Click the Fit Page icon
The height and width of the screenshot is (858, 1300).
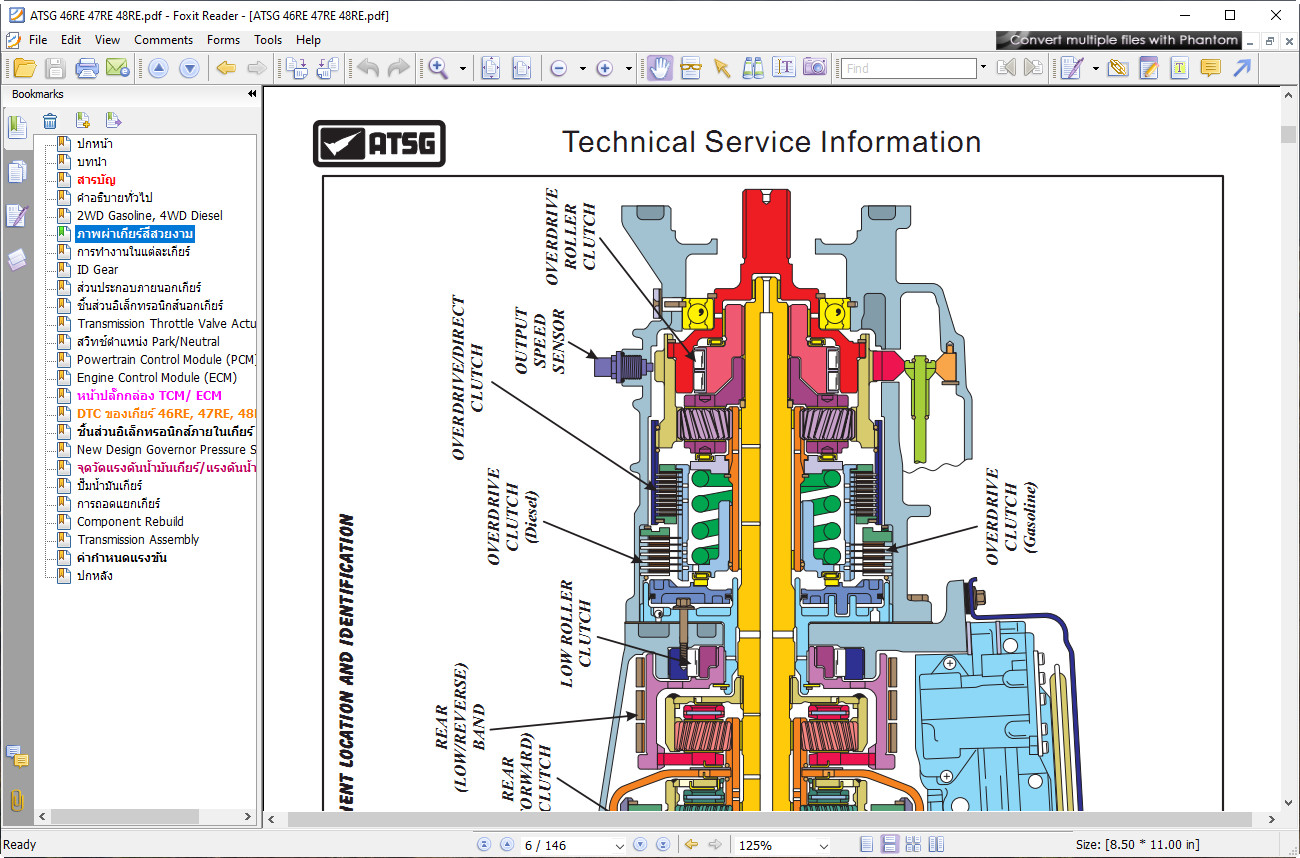coord(490,68)
